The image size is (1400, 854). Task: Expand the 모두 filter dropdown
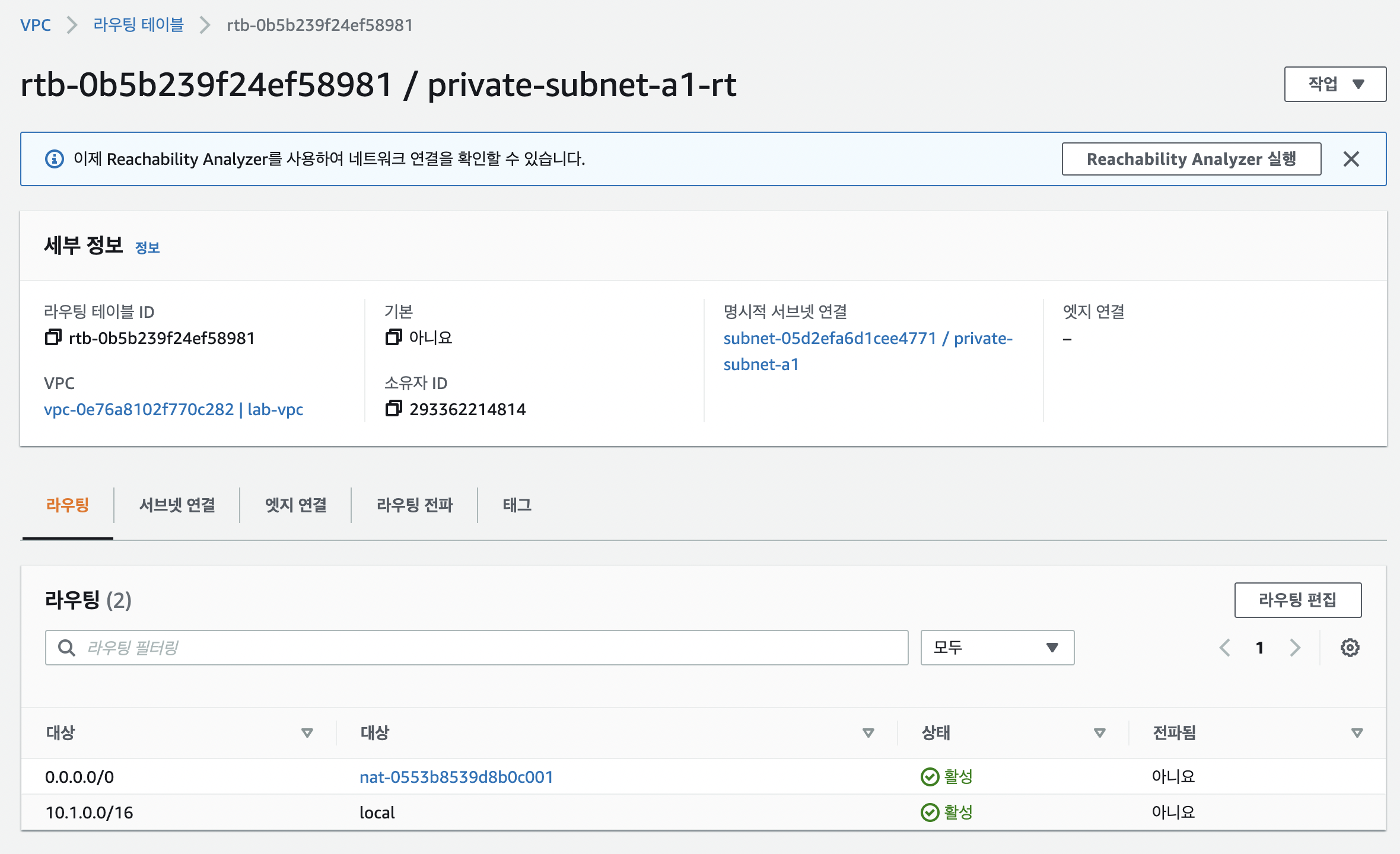(x=997, y=648)
